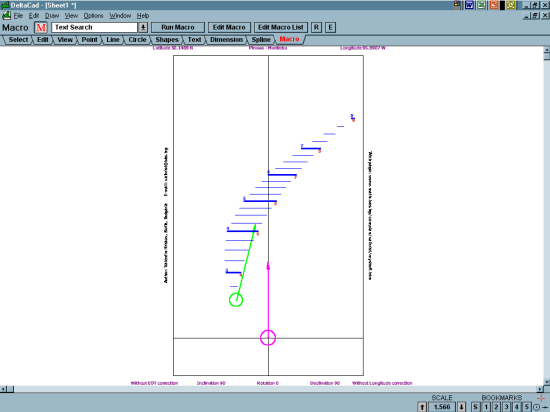The height and width of the screenshot is (412, 550).
Task: Switch to the Point tab
Action: 89,40
